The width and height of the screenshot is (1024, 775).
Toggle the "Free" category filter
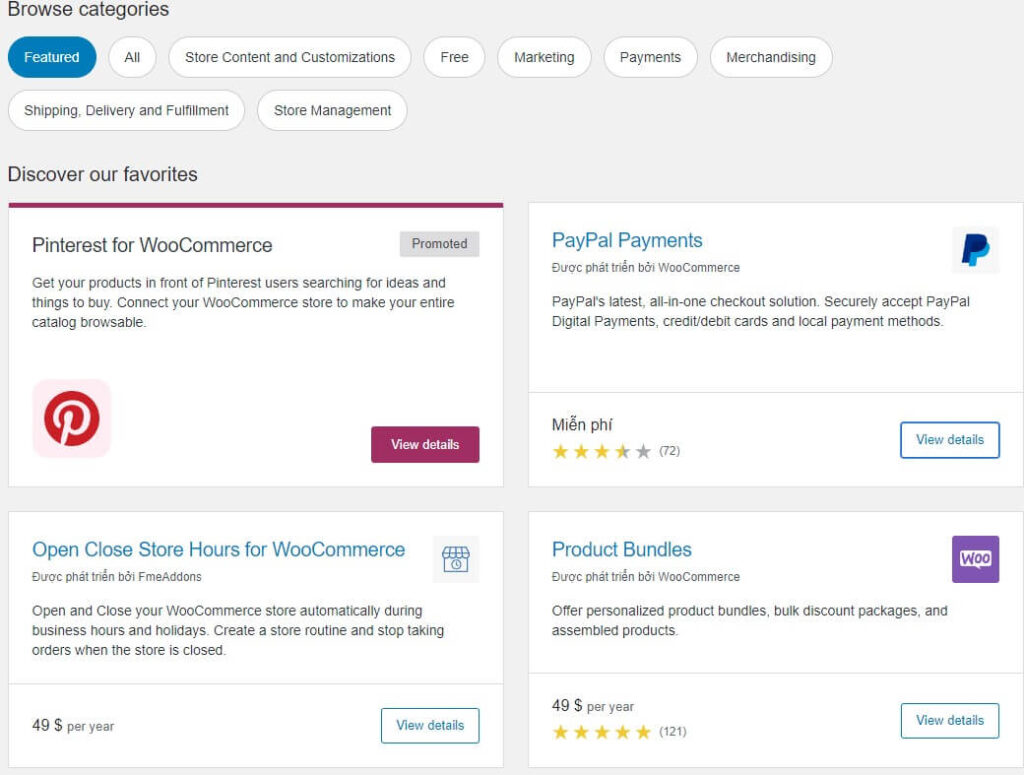click(x=454, y=57)
